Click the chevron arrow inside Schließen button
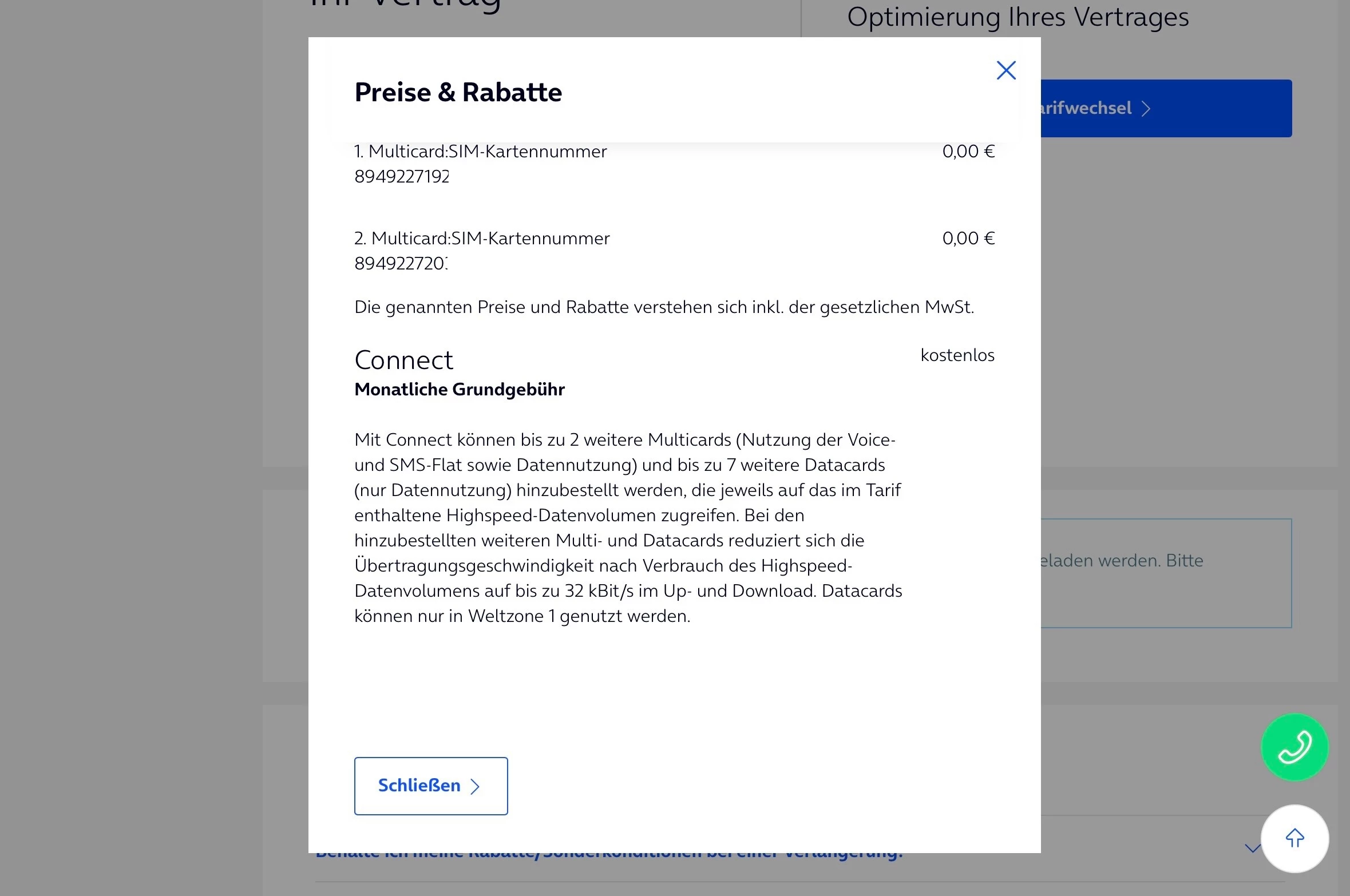 474,786
